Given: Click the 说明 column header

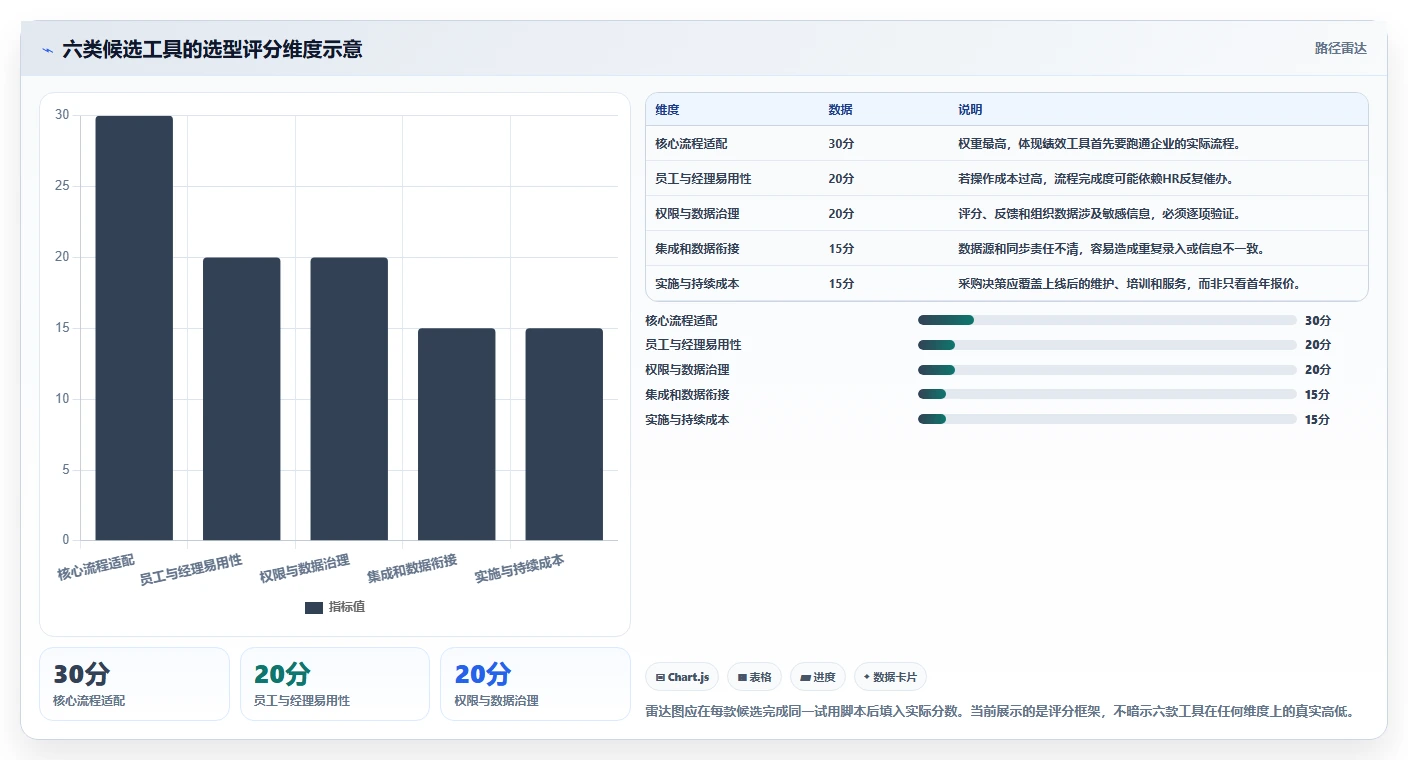Looking at the screenshot, I should click(970, 110).
